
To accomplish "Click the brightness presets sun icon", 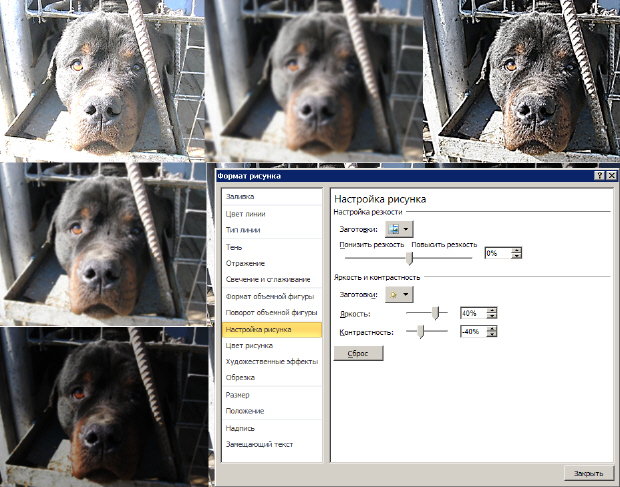I will [393, 294].
